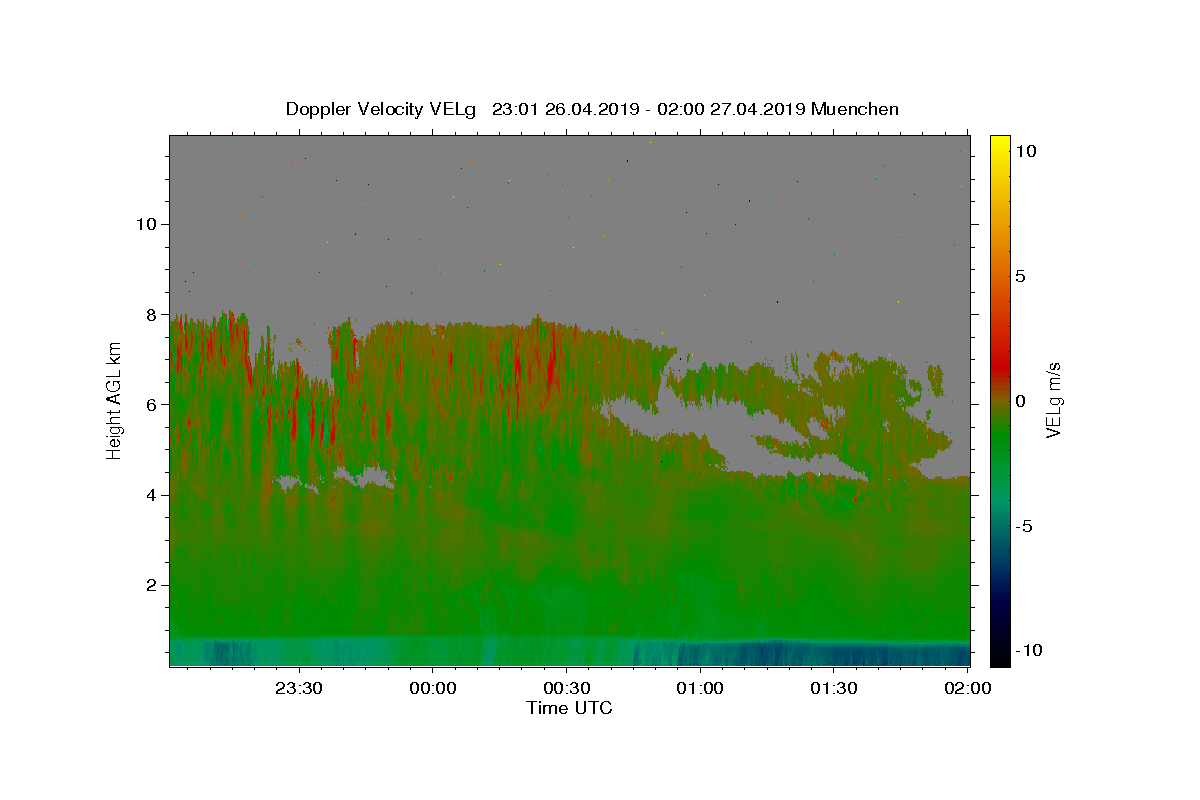Click the height tick label 4
The width and height of the screenshot is (1200, 800).
152,494
